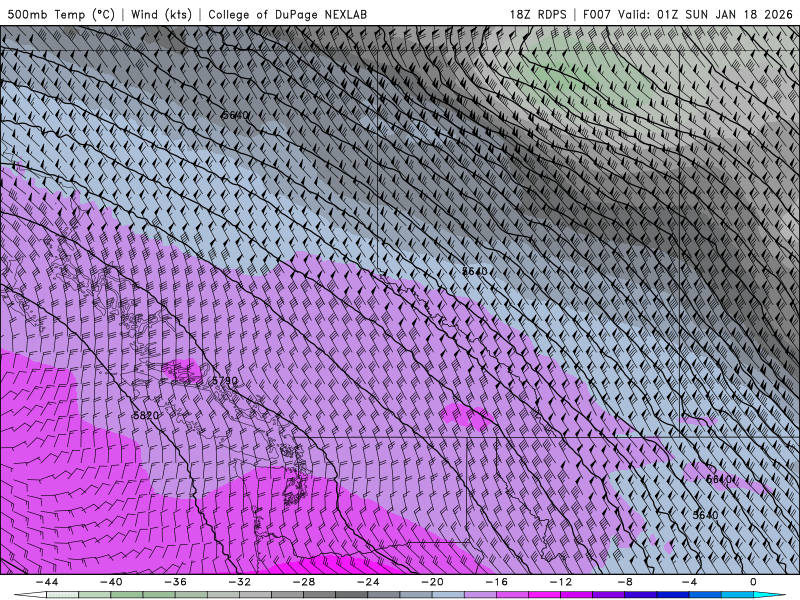Click the "01Z SUN JAN 18 2026" valid time
The height and width of the screenshot is (600, 800).
(724, 14)
